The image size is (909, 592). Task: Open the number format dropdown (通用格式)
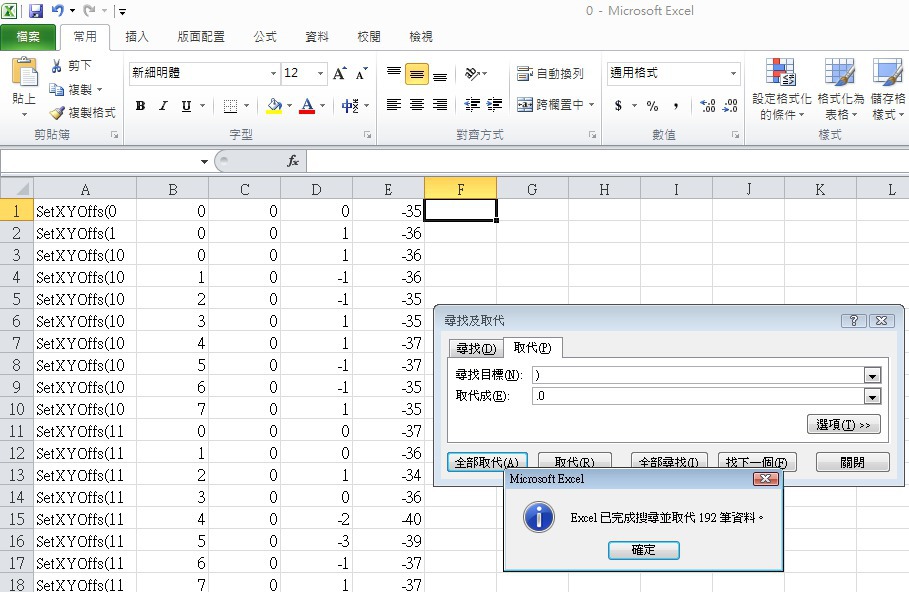(x=733, y=74)
